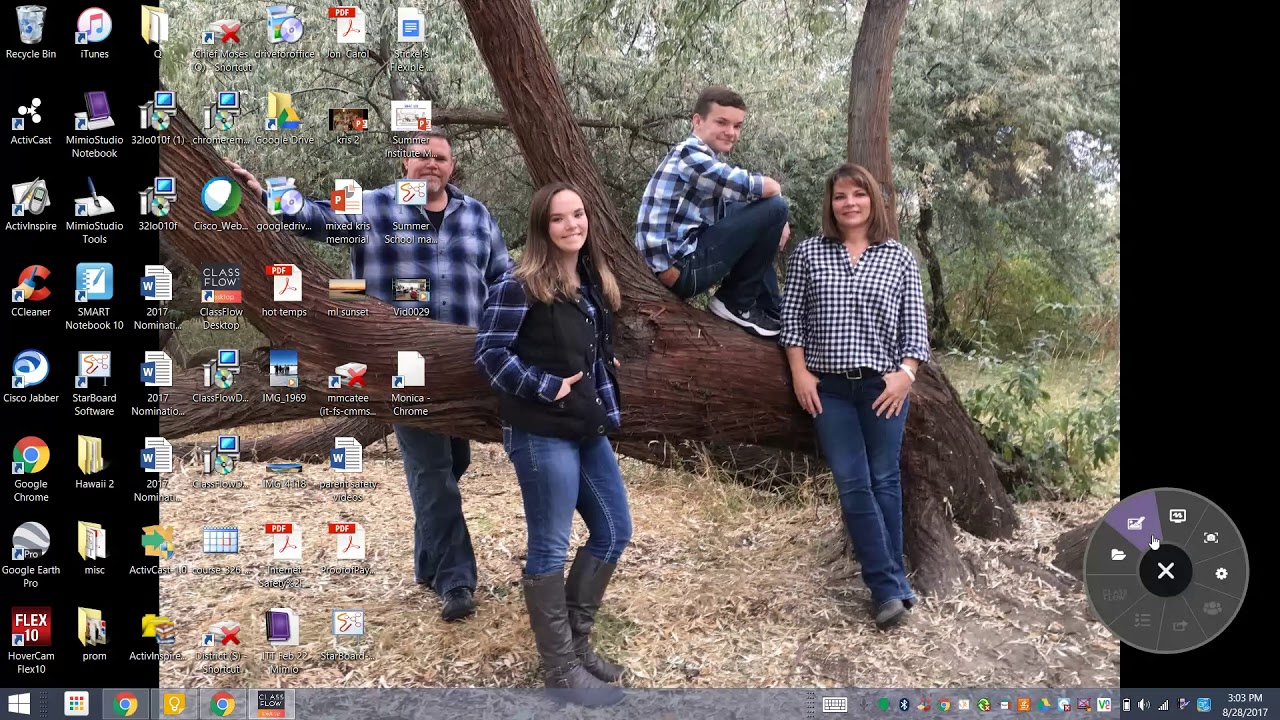Open MimioStudio Tools shortcut

tap(94, 211)
